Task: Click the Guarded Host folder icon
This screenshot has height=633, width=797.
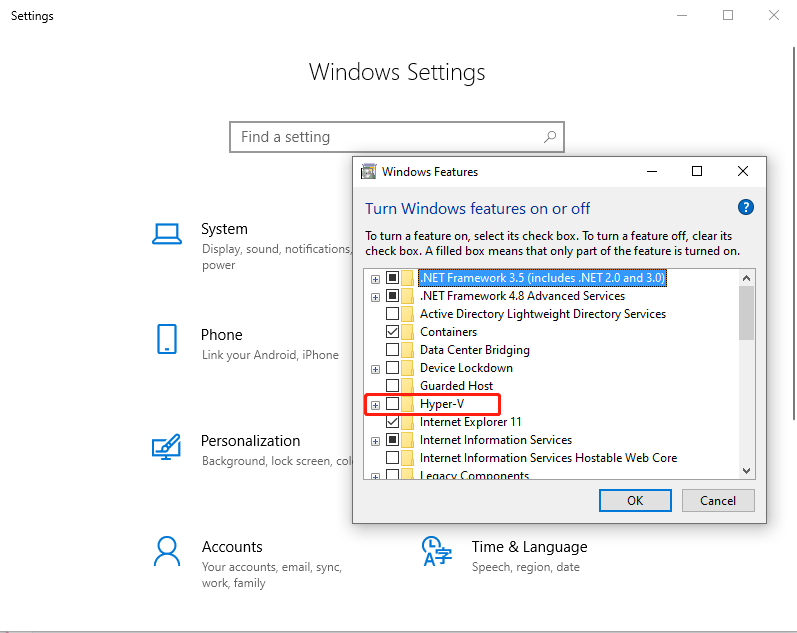Action: [407, 386]
